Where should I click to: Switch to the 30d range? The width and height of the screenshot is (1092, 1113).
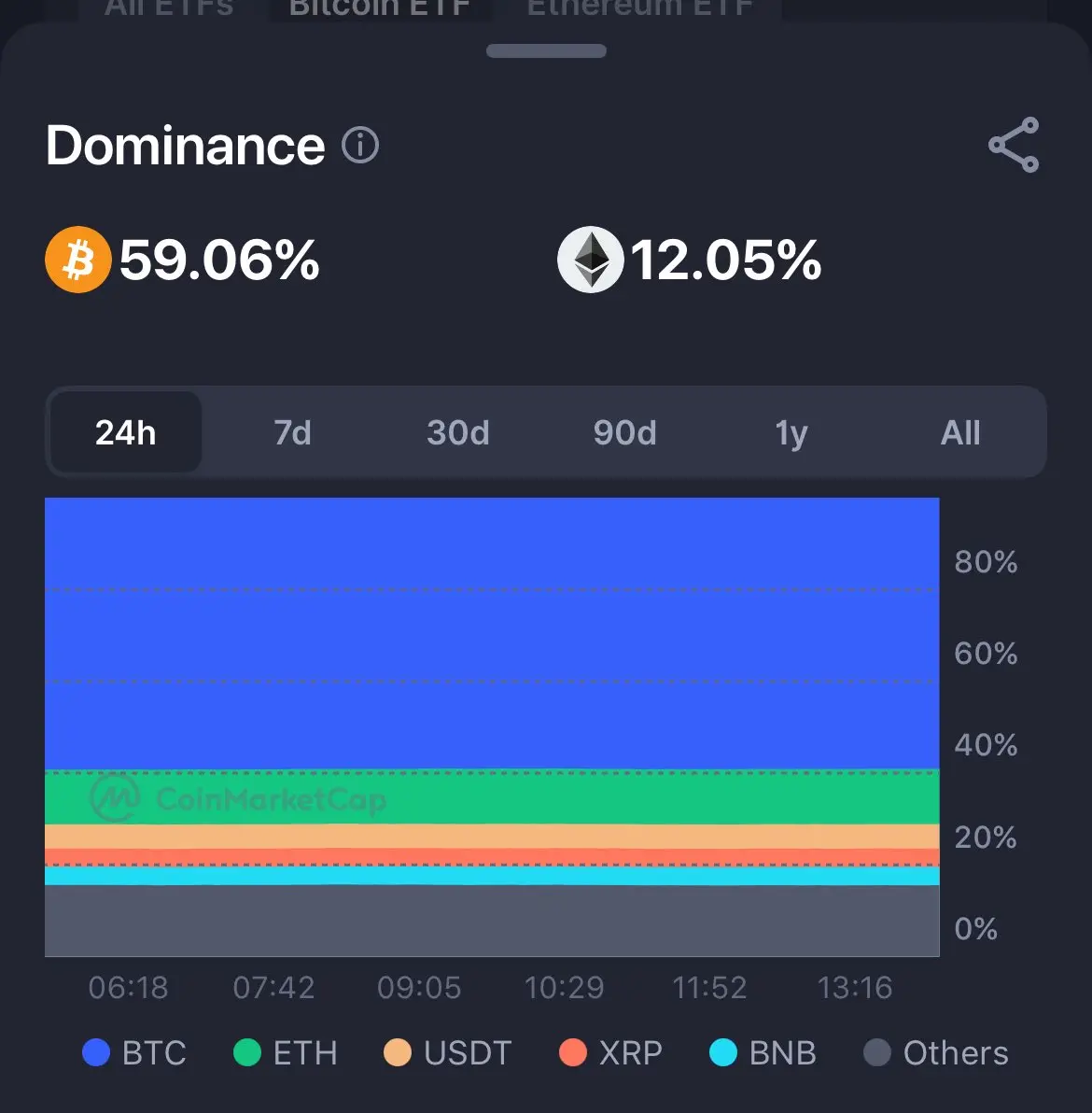coord(458,432)
